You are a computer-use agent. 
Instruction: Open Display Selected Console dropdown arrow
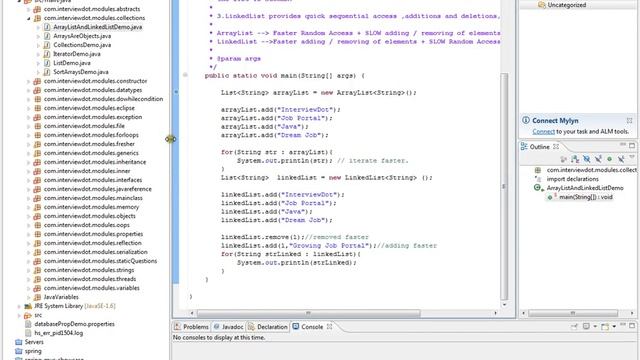595,326
